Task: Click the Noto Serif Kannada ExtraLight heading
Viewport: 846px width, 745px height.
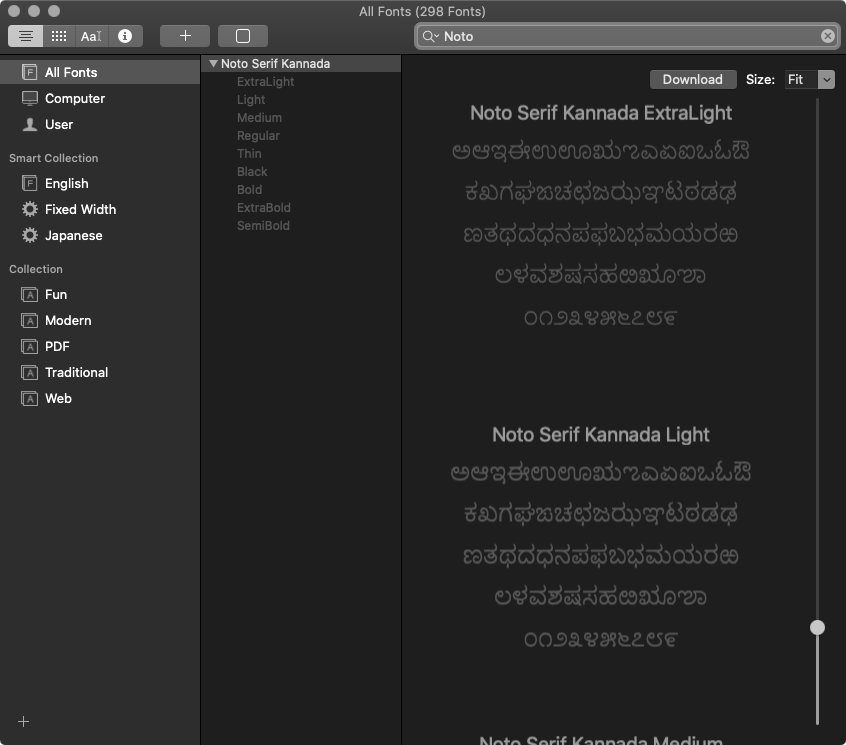Action: 601,113
